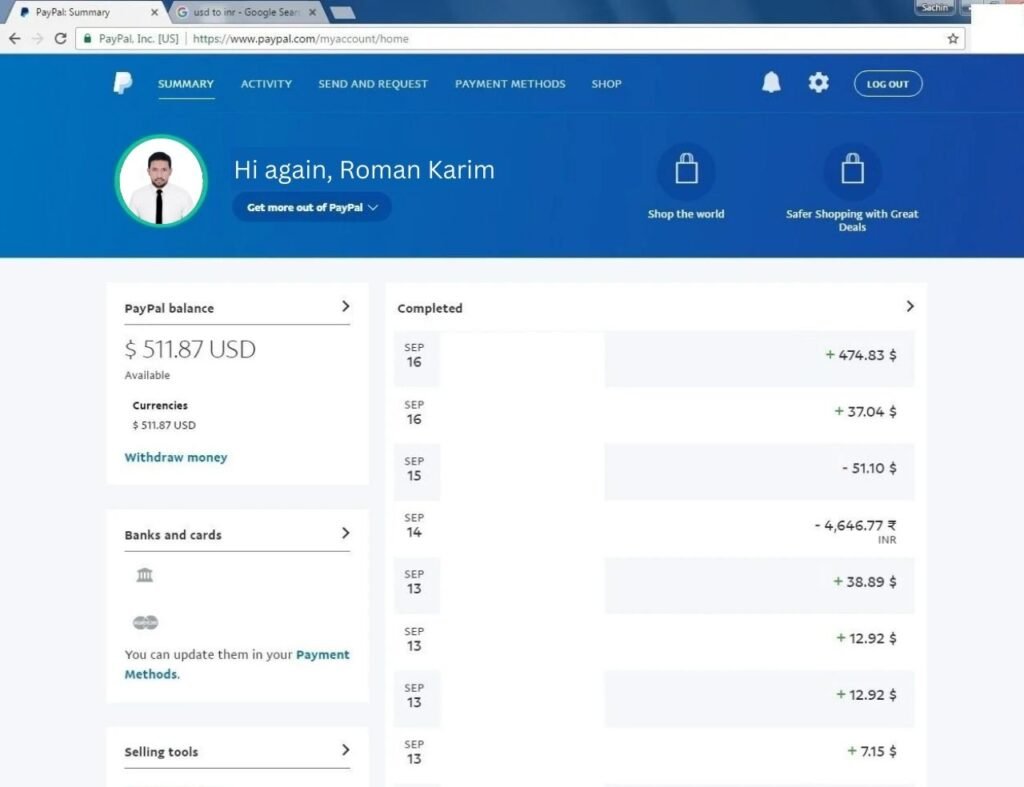The width and height of the screenshot is (1024, 787).
Task: Open the Activity tab
Action: pyautogui.click(x=266, y=84)
